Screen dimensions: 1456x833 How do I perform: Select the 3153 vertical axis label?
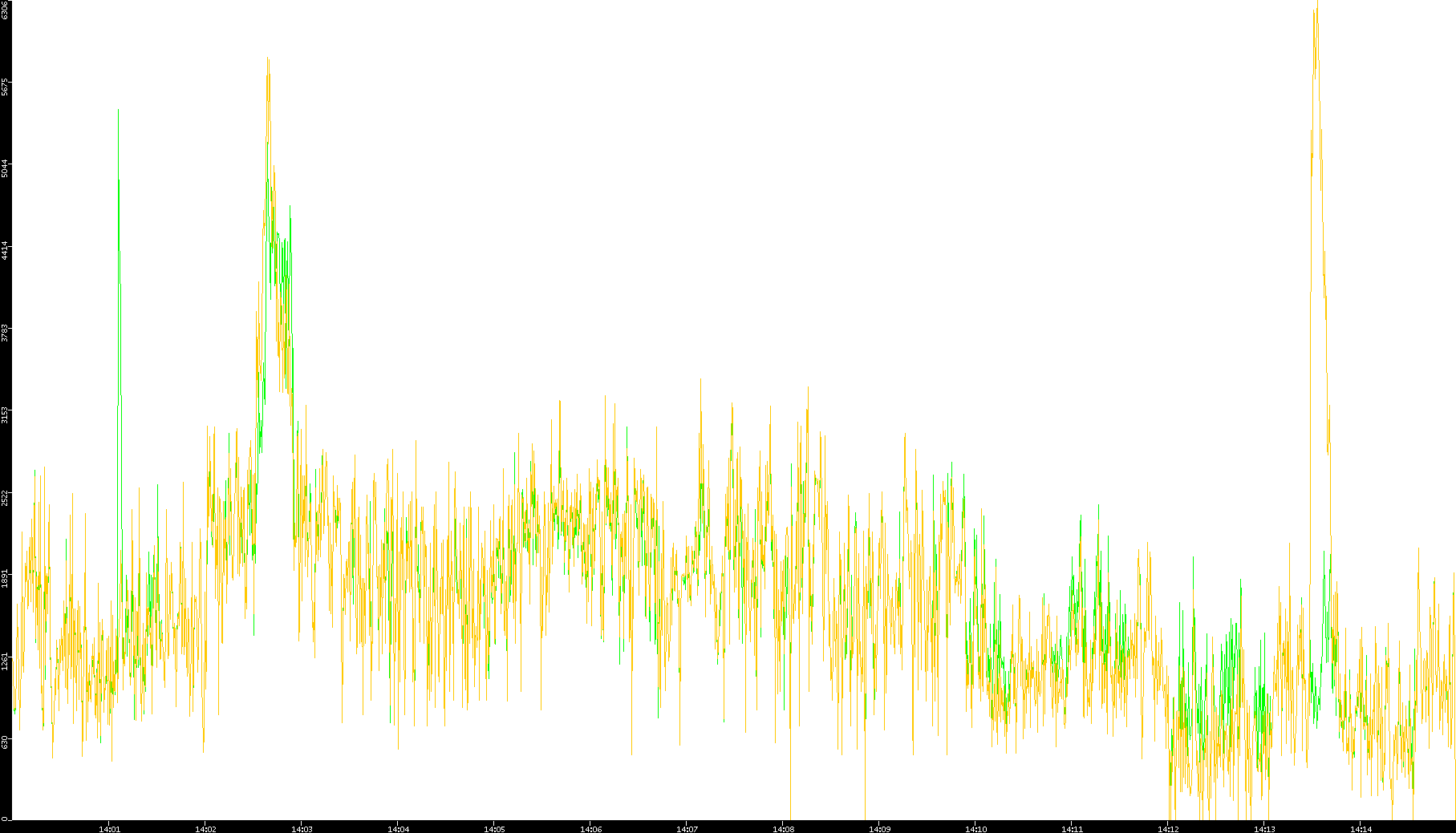pos(5,414)
